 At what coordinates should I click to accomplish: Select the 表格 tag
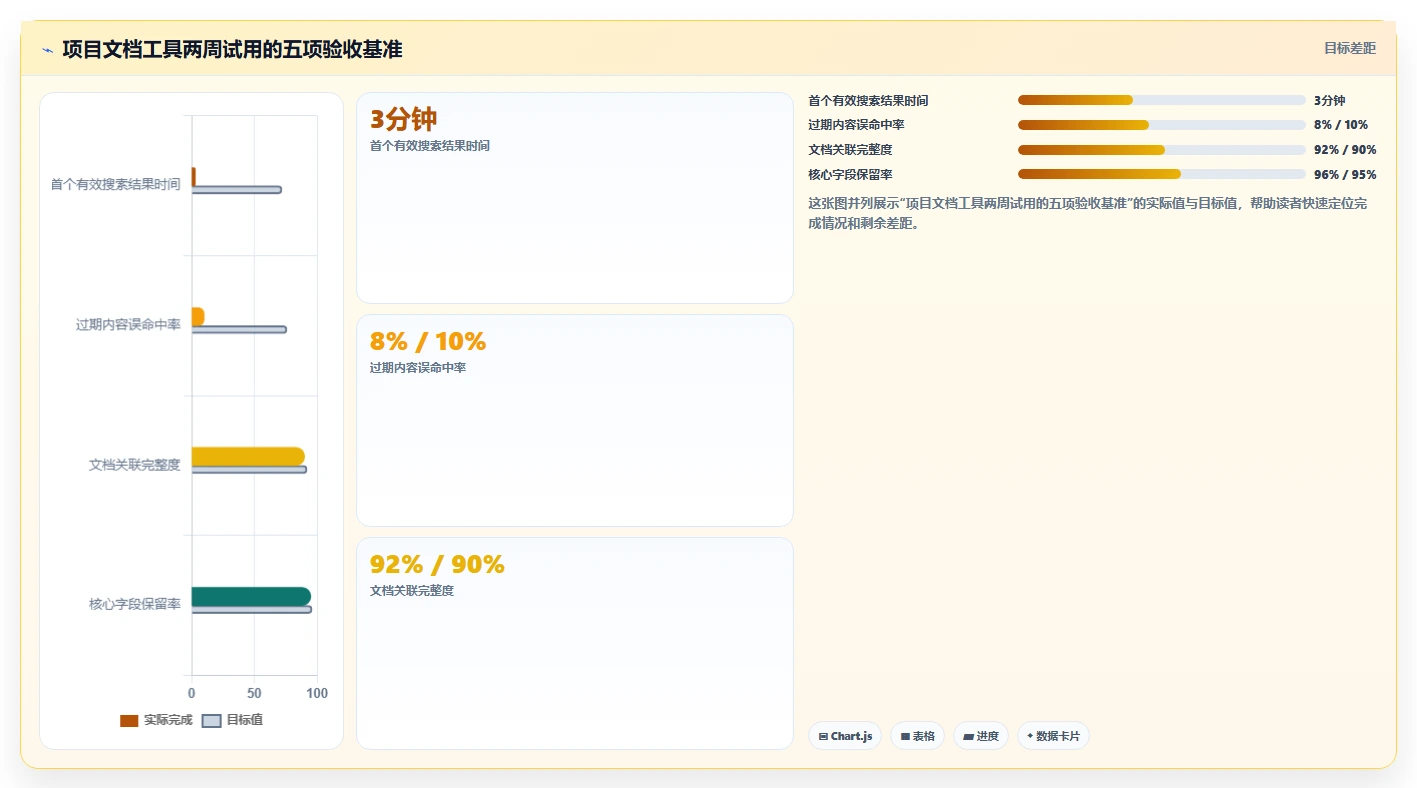coord(917,736)
